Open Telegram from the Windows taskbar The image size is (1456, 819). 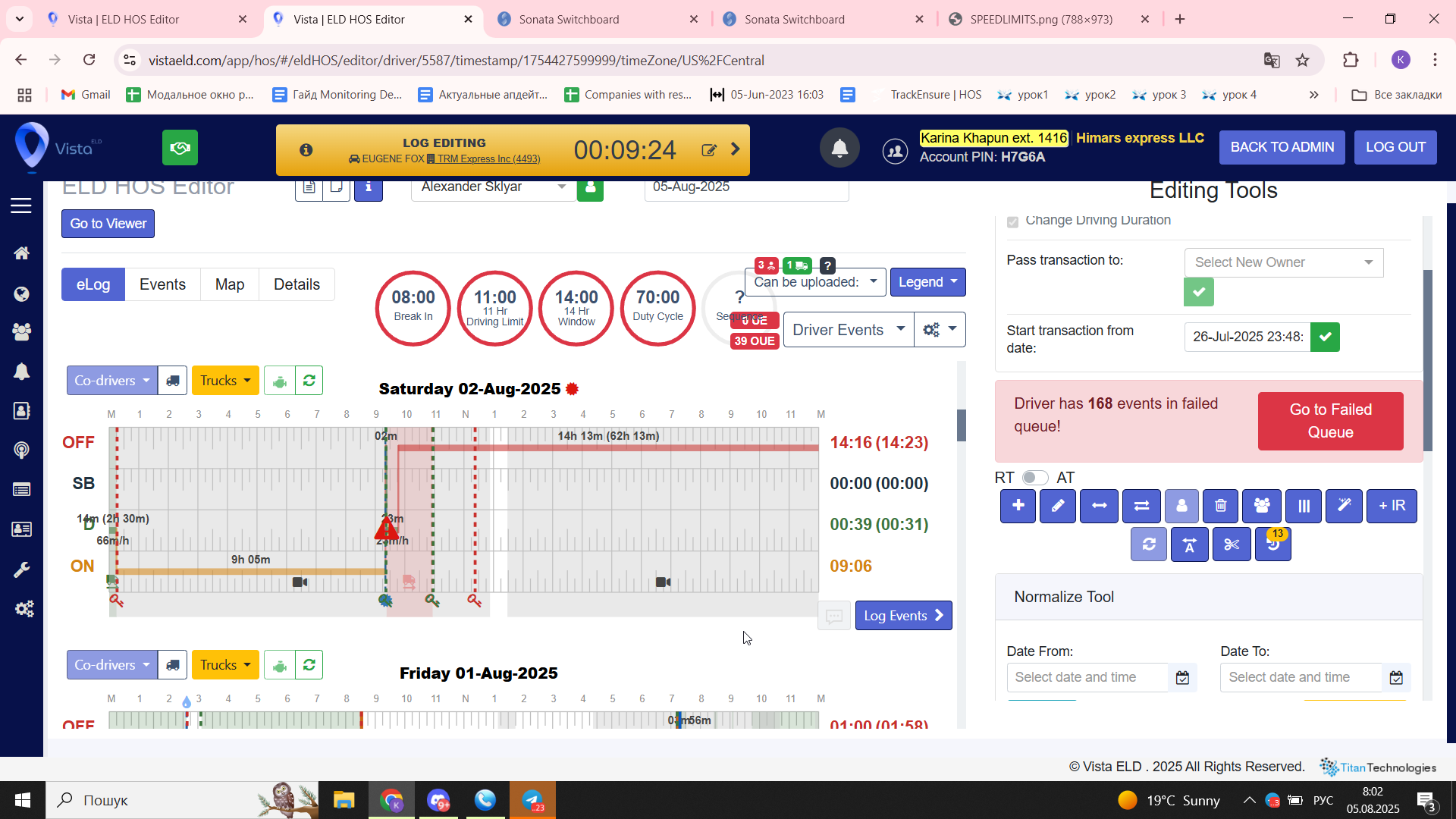(x=532, y=800)
